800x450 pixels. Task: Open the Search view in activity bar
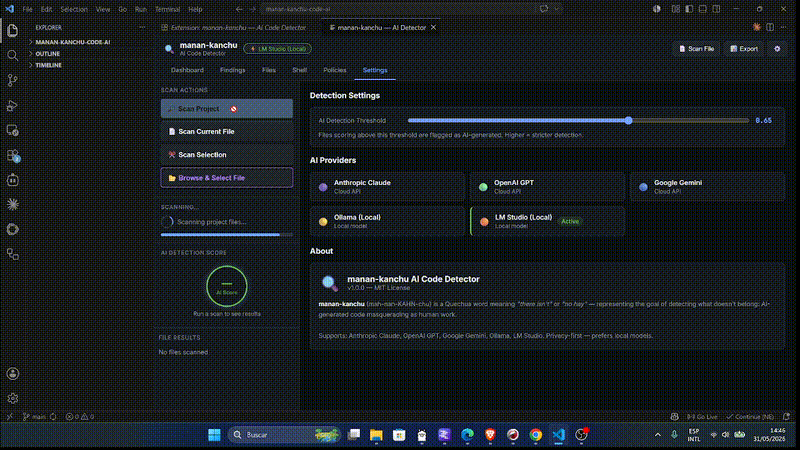[13, 55]
